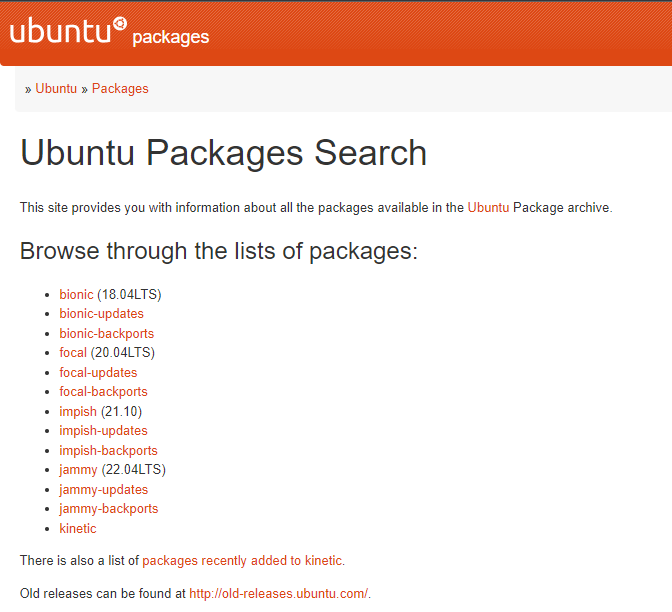This screenshot has width=672, height=612.
Task: Go to the jammy-updates list
Action: [x=104, y=489]
